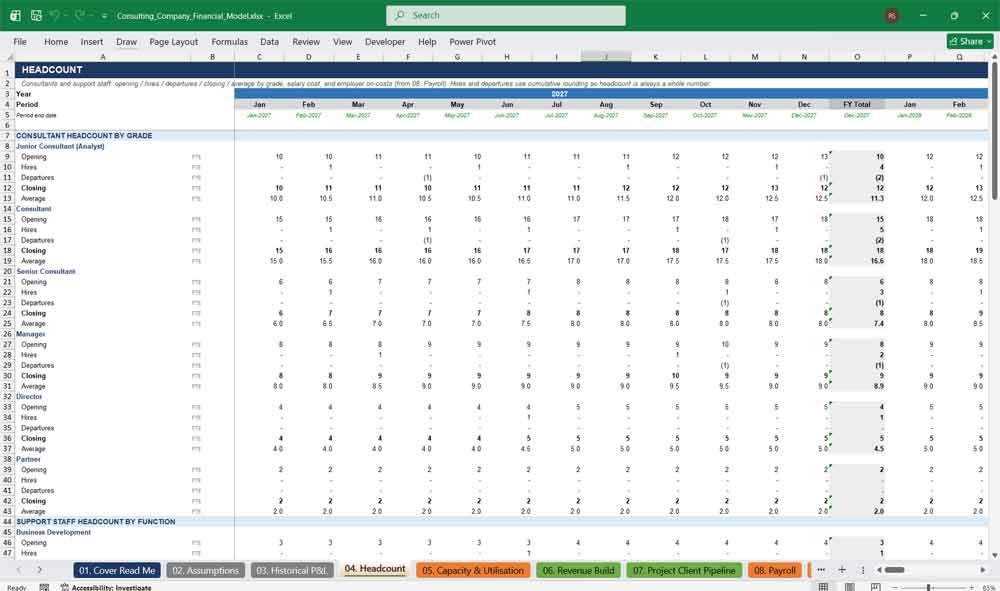The width and height of the screenshot is (1000, 591).
Task: Switch to '05. Capacity & Utilisation' sheet
Action: [x=473, y=570]
